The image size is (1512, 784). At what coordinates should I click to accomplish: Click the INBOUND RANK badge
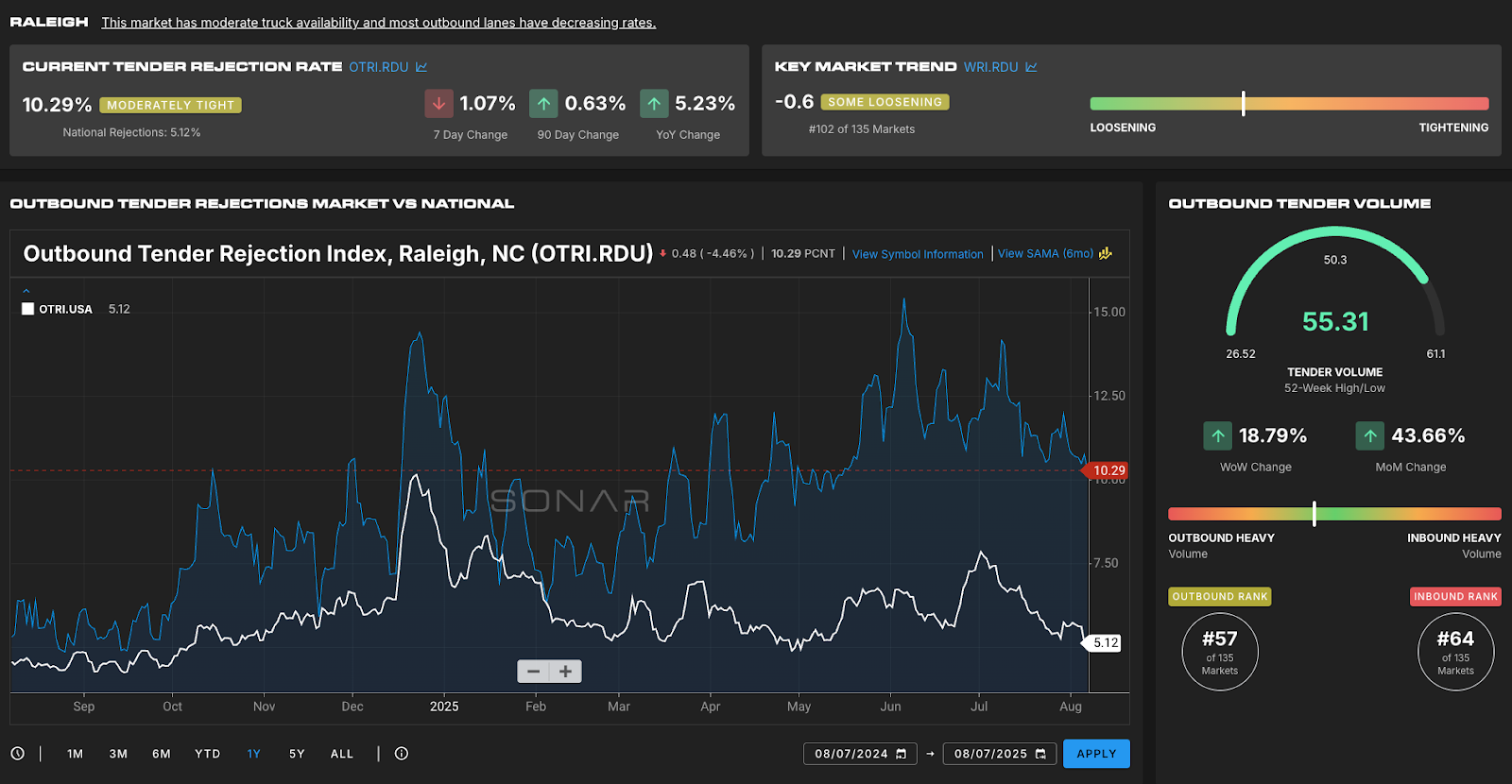pos(1455,597)
